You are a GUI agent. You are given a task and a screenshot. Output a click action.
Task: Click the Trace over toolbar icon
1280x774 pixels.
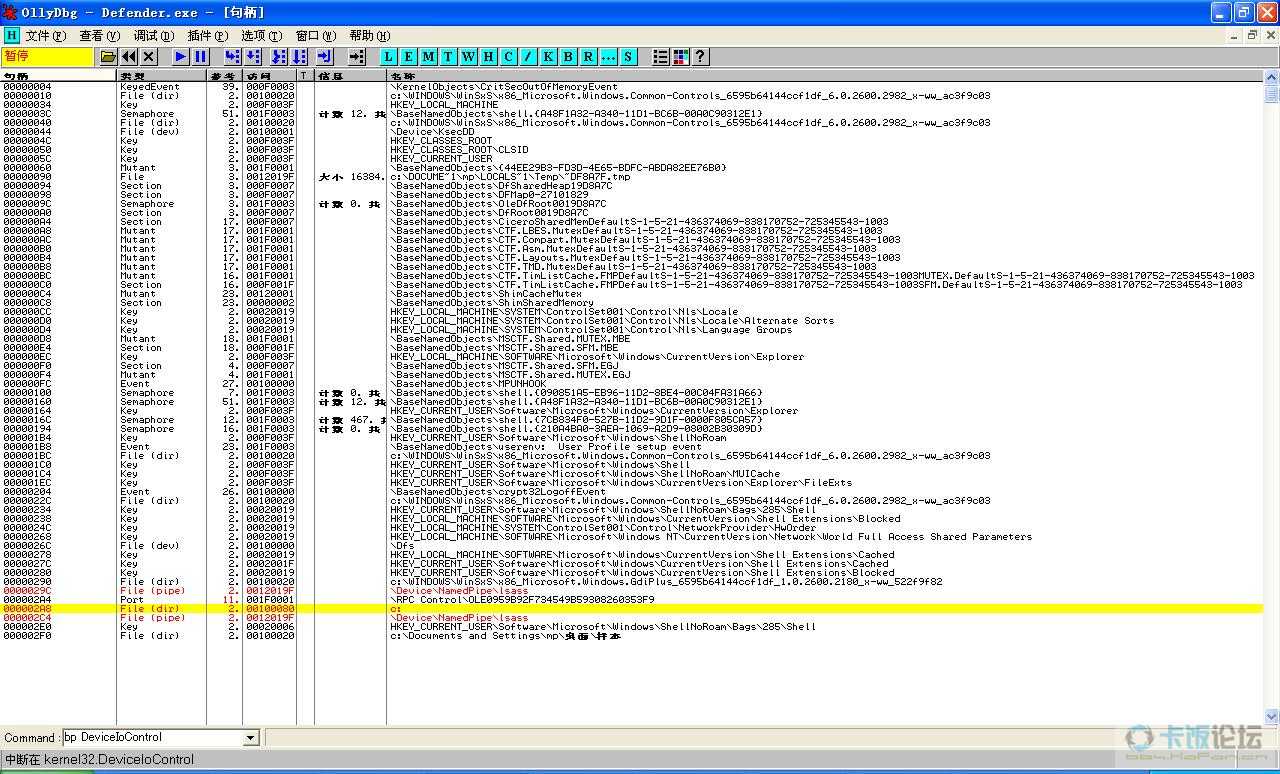(299, 57)
